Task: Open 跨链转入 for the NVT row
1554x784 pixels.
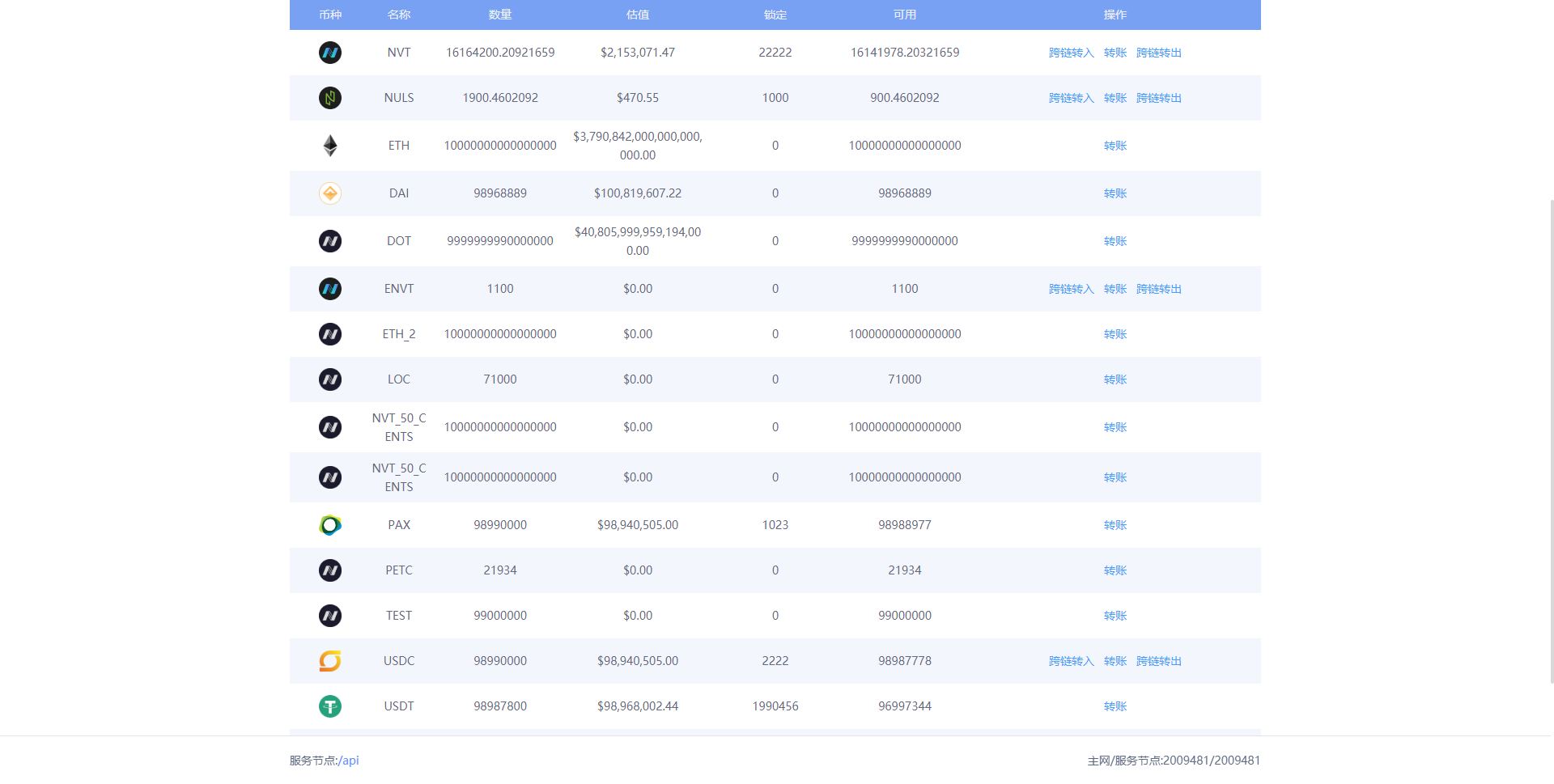Action: point(1071,53)
